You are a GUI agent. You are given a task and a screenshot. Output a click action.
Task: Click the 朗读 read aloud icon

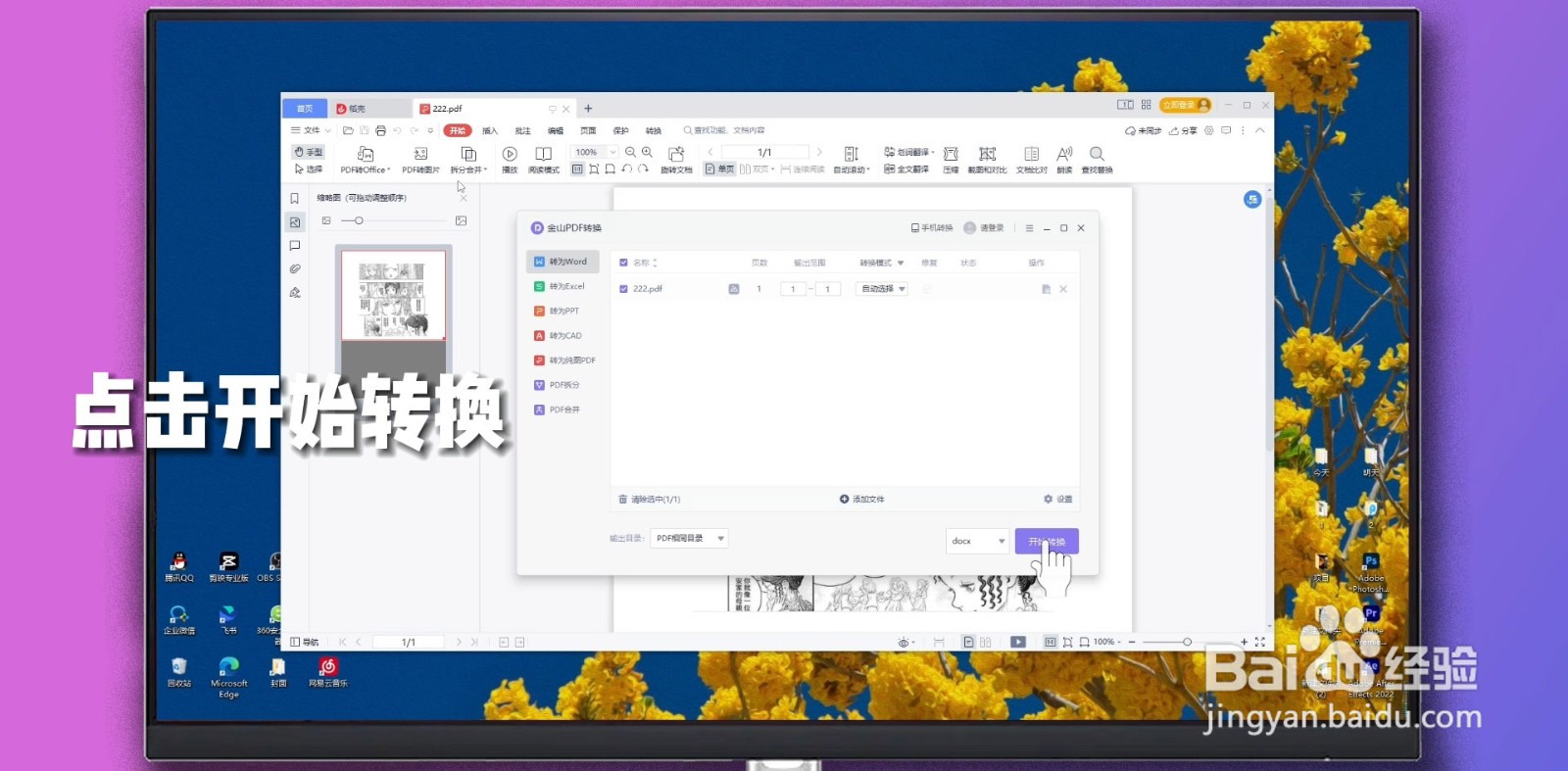click(x=1064, y=154)
